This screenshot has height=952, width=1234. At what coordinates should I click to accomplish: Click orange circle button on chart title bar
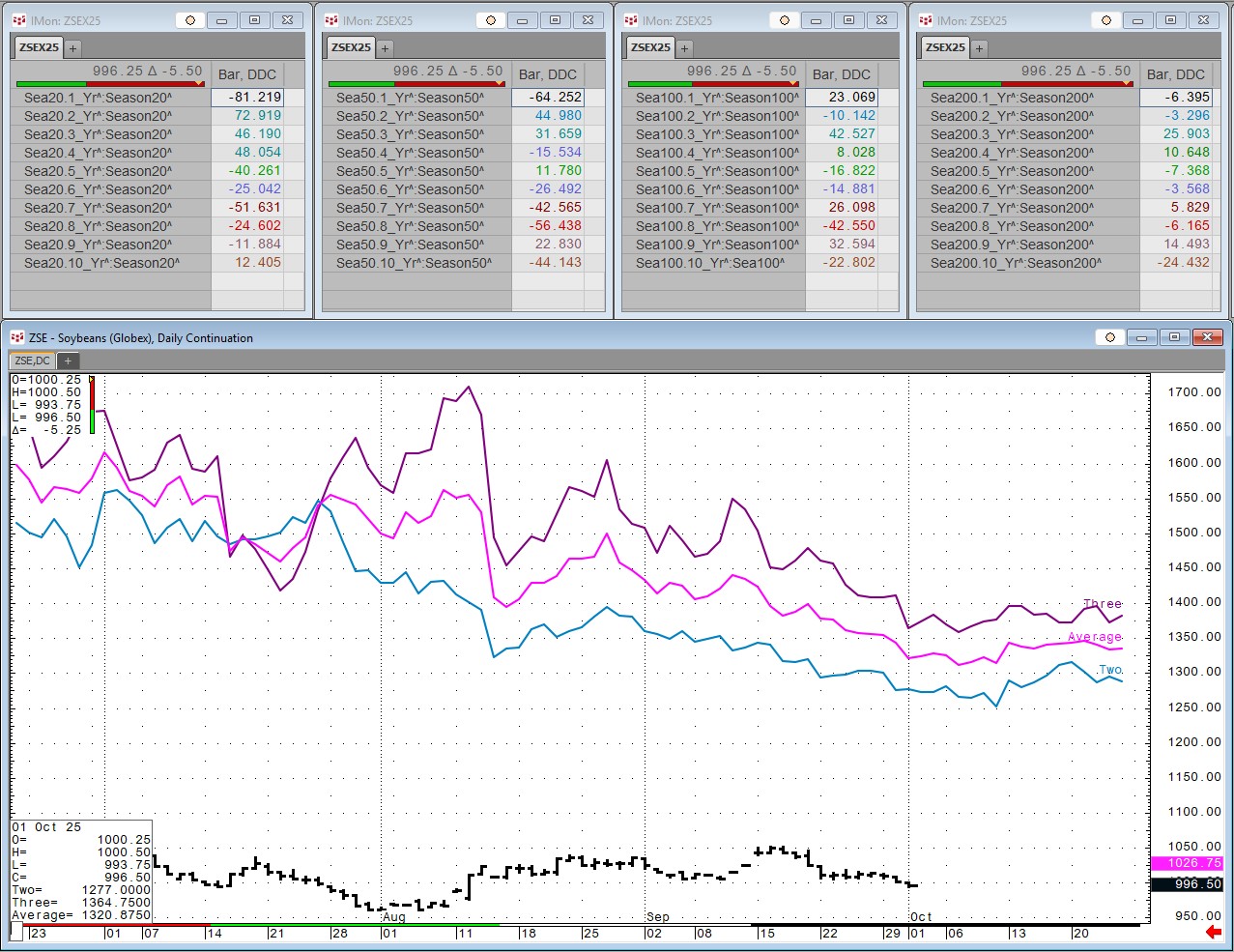coord(1109,337)
